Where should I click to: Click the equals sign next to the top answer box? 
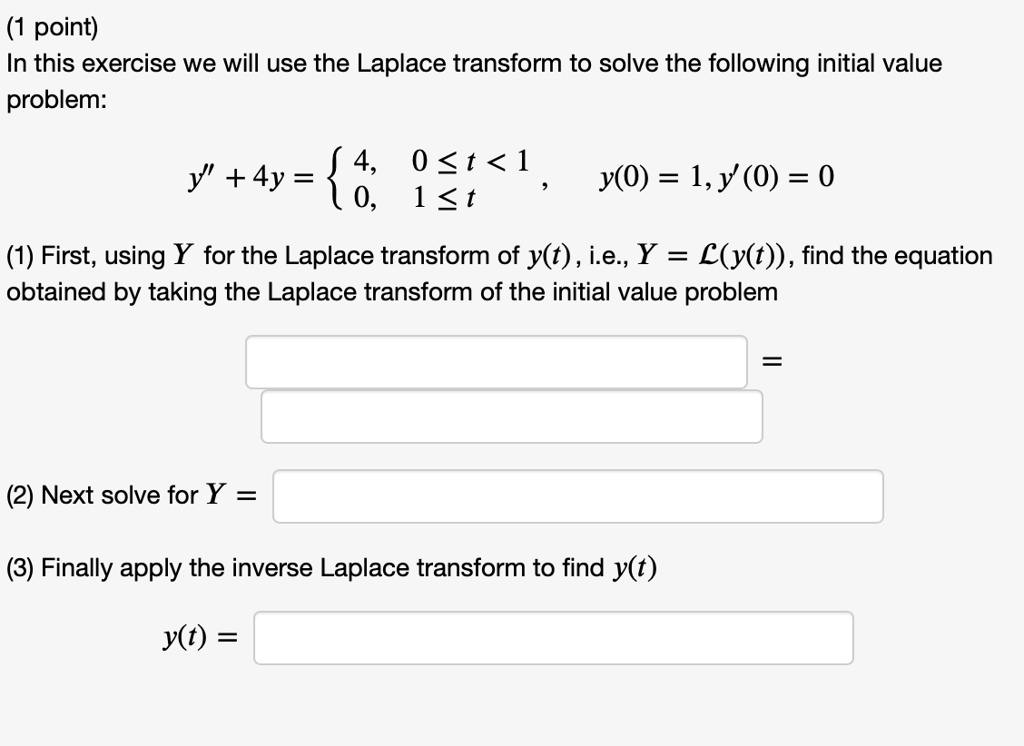coord(770,362)
